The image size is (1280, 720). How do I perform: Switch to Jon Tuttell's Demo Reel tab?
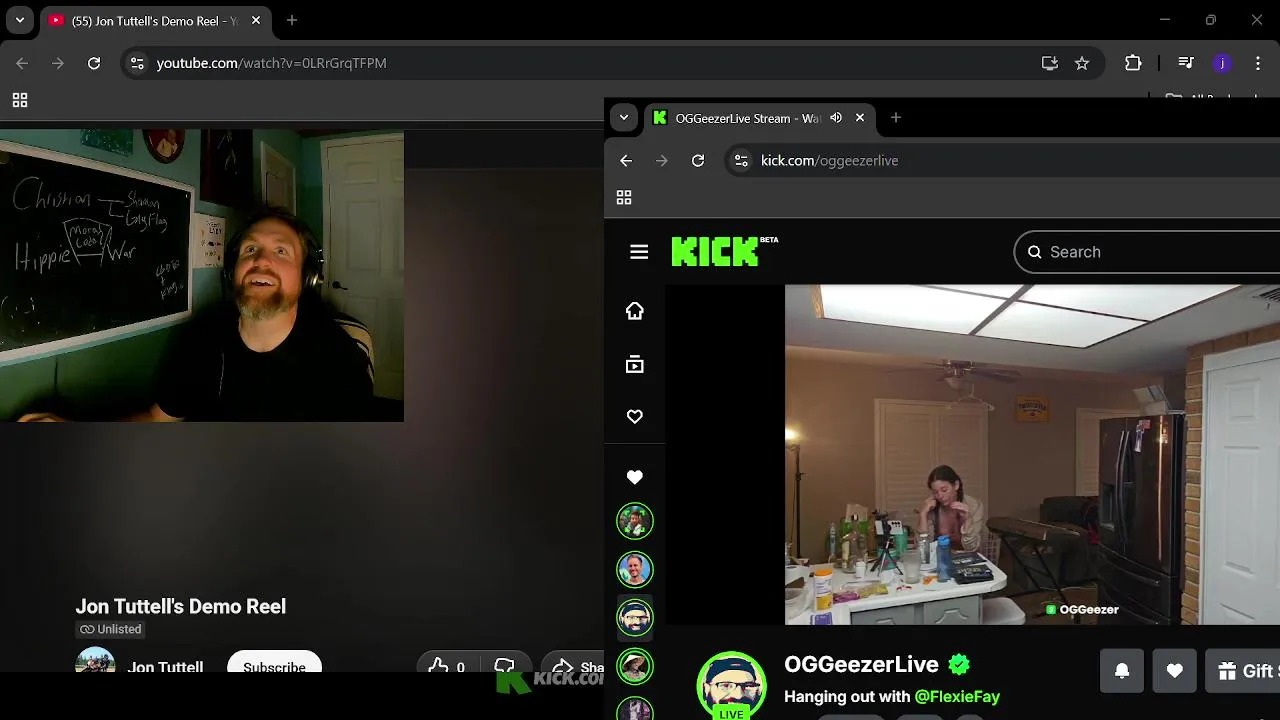tap(155, 20)
